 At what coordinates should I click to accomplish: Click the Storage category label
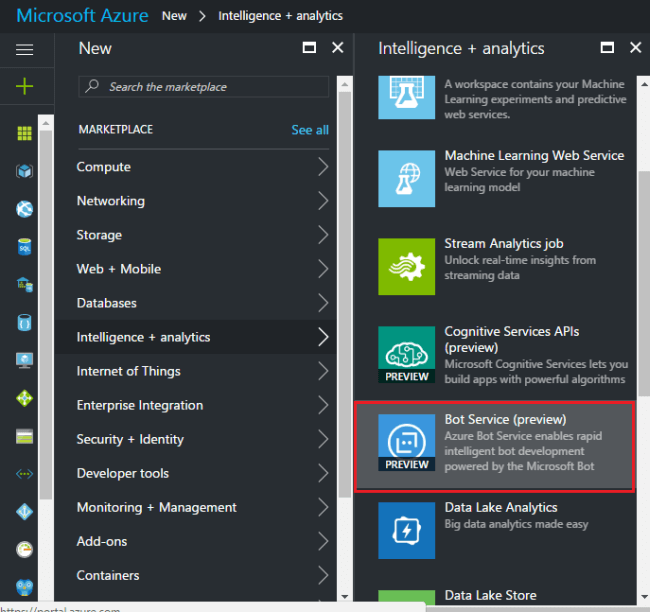(x=99, y=235)
